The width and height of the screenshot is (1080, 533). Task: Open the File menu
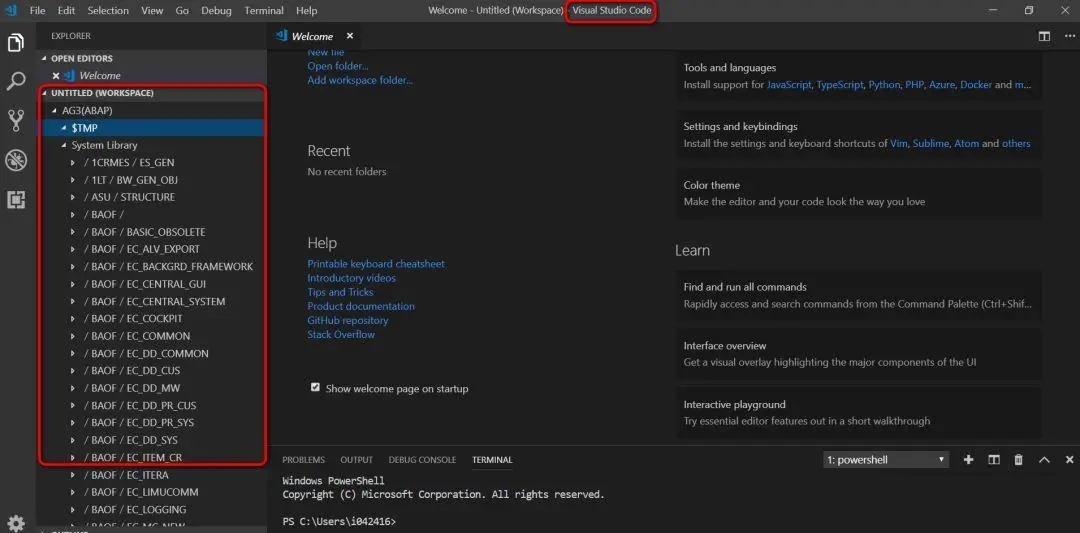(37, 10)
